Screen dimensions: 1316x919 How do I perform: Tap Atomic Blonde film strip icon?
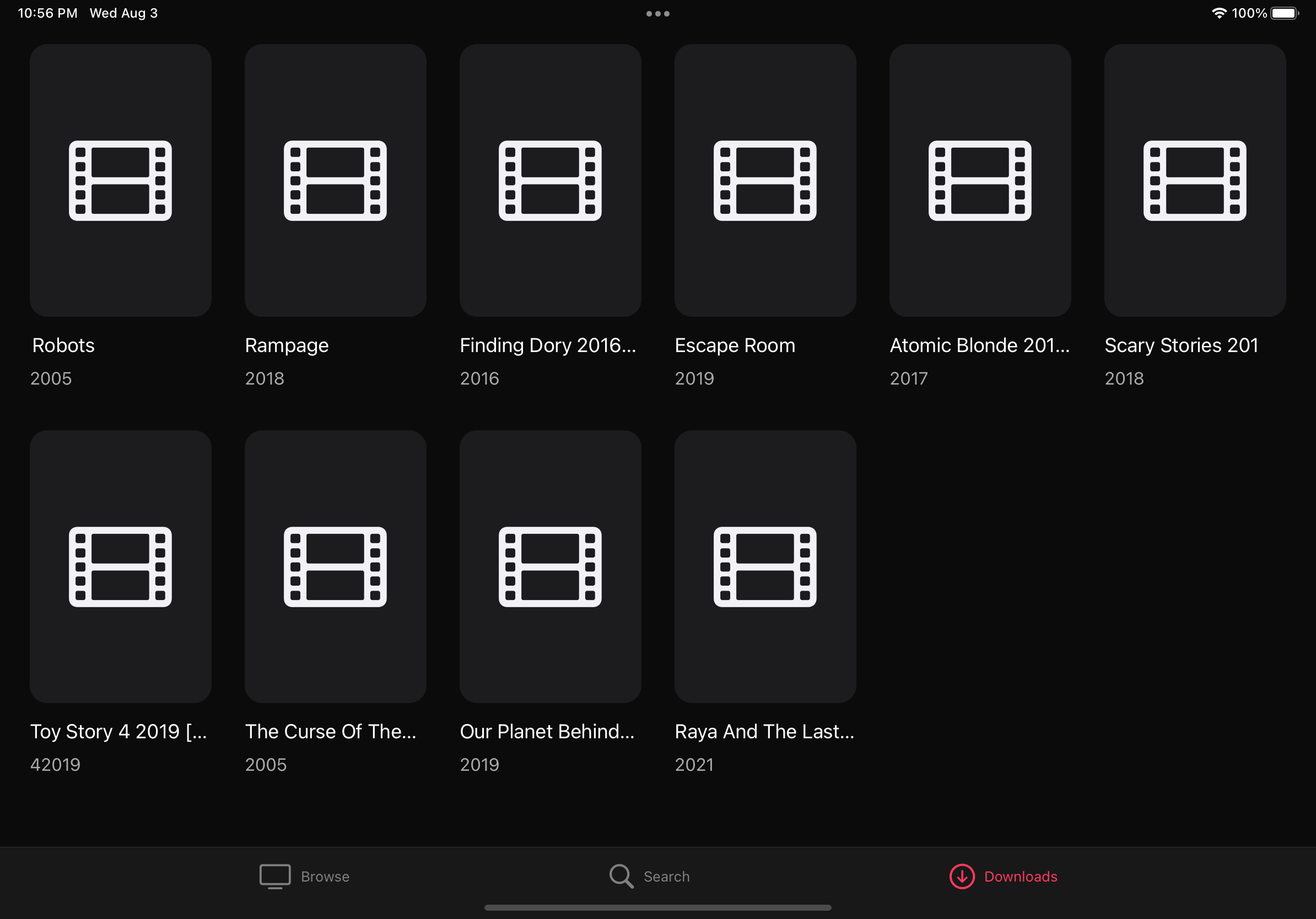(980, 181)
